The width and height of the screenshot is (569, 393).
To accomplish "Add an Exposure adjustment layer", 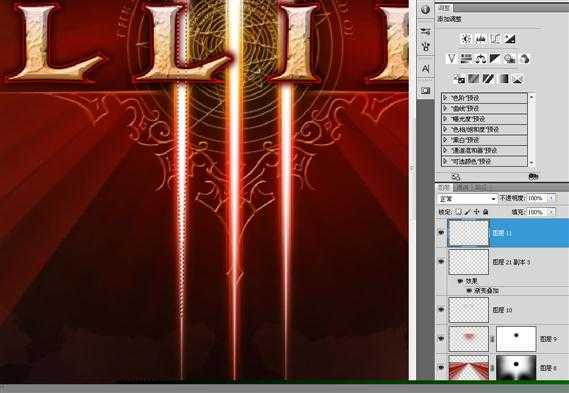I will pos(510,38).
